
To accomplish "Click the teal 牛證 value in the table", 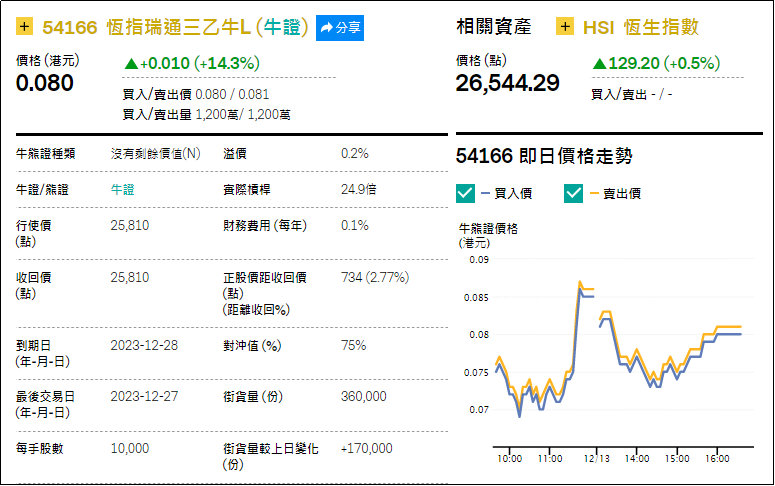I will point(123,189).
